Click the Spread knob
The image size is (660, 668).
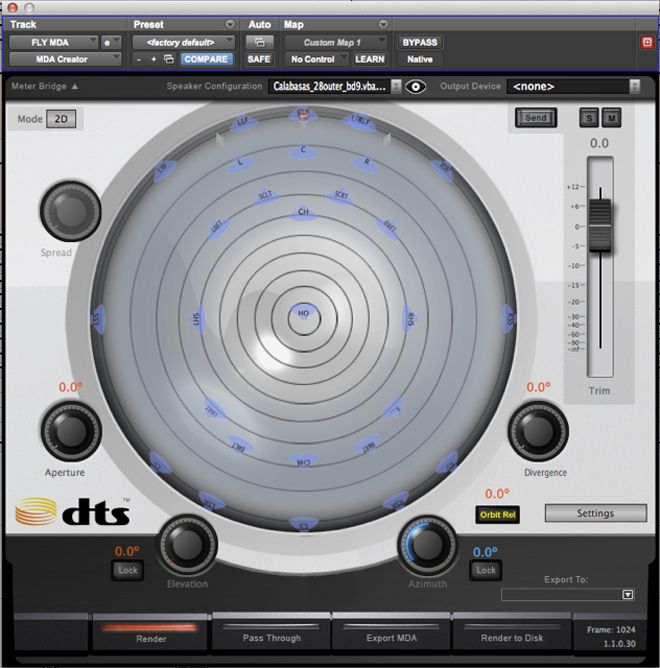pos(69,210)
